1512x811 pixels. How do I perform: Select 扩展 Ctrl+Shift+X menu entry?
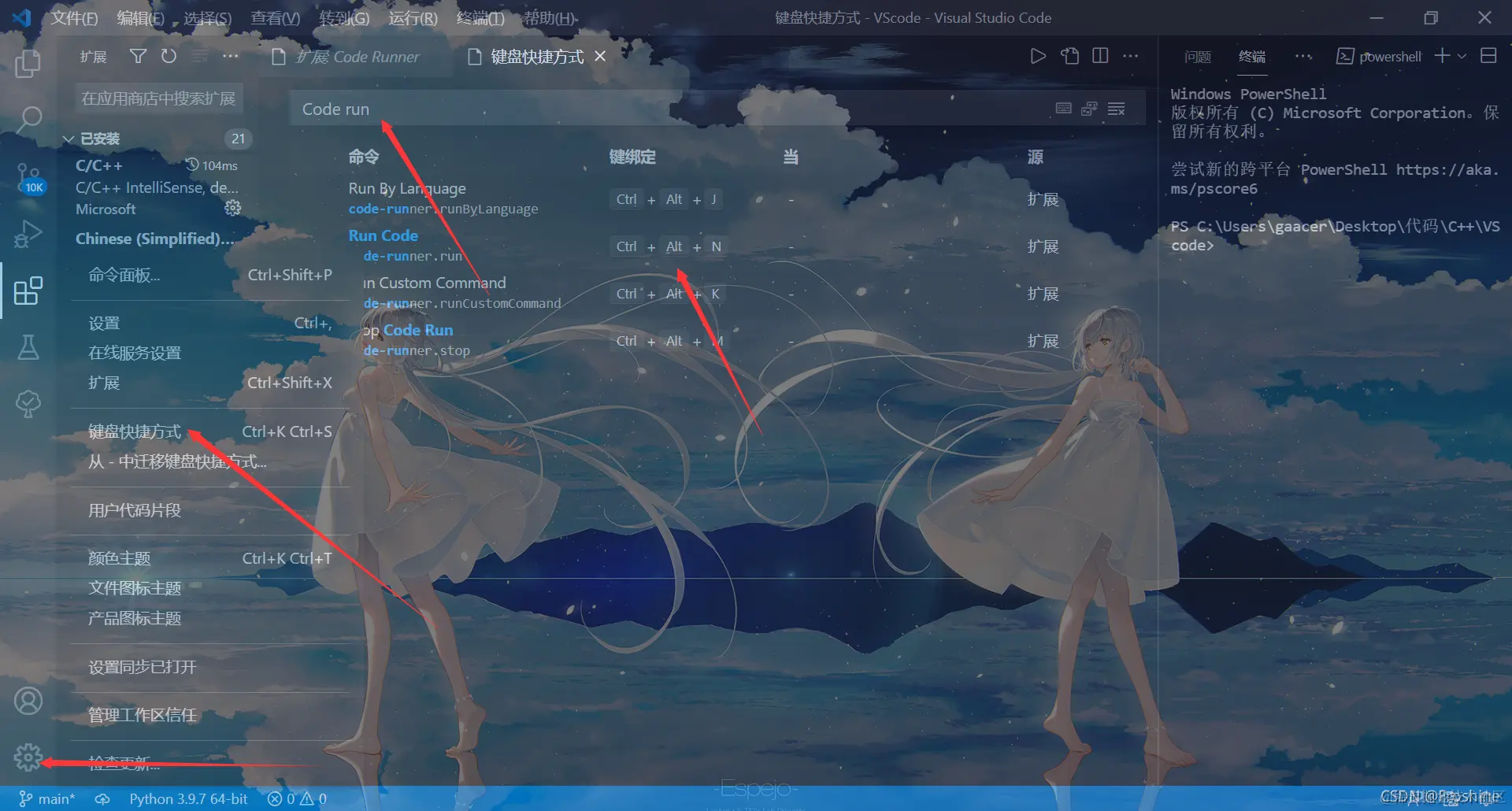click(x=211, y=383)
